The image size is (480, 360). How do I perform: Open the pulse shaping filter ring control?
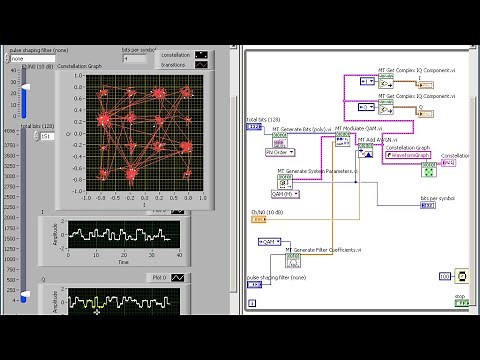(32, 59)
